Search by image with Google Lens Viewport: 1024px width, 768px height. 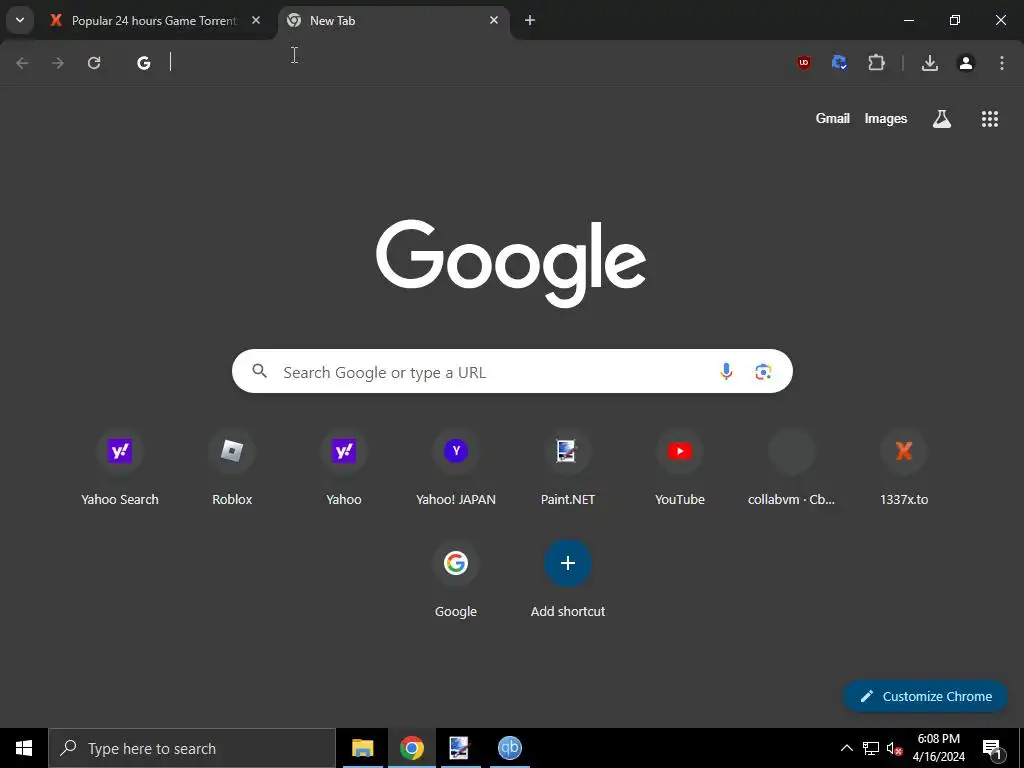click(763, 372)
